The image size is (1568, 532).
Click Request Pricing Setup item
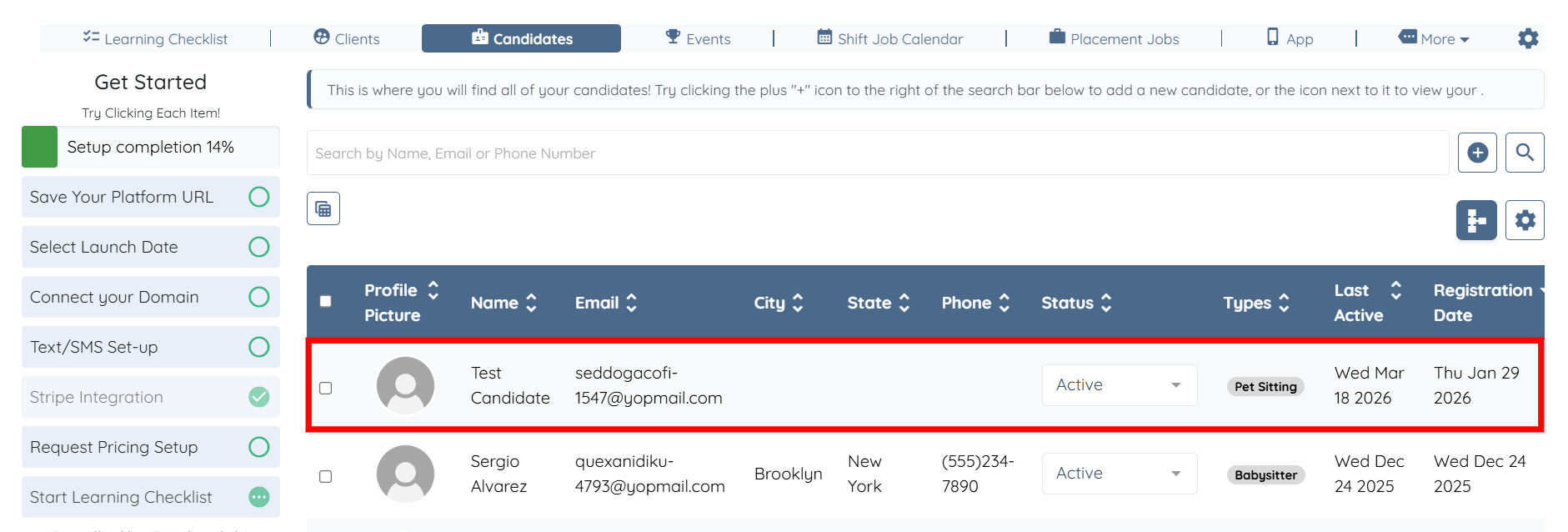(150, 447)
